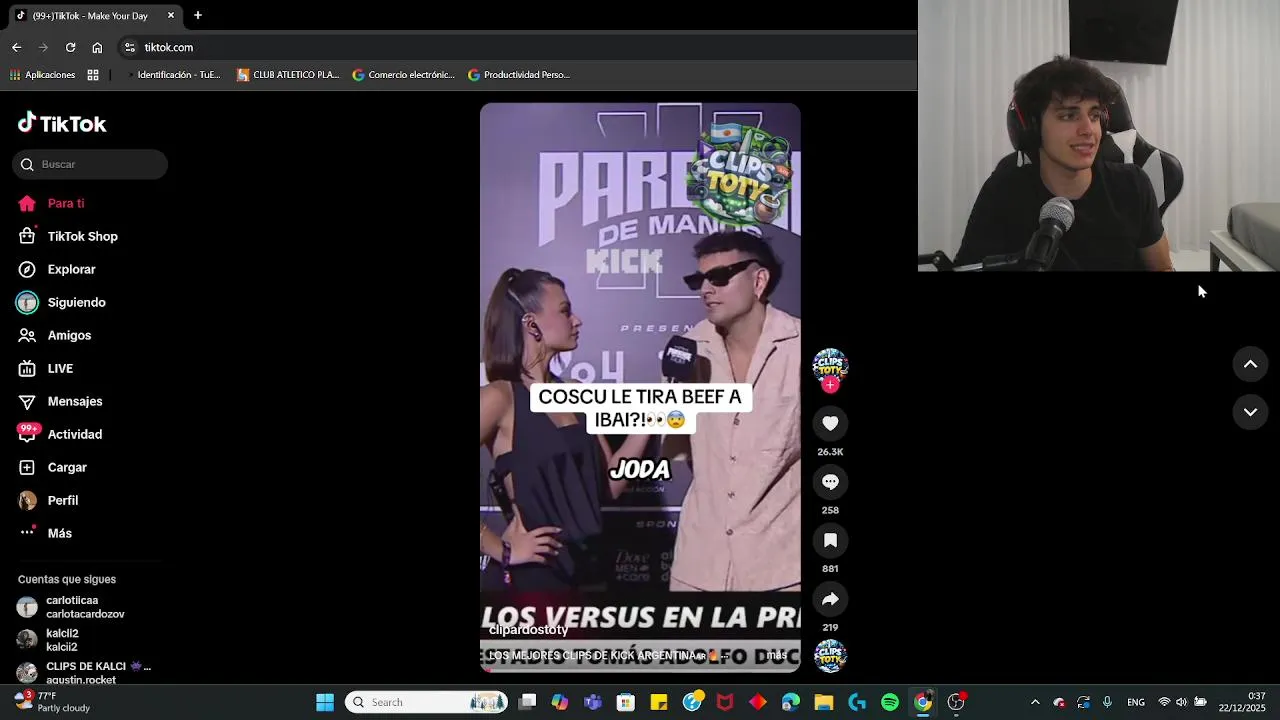Open the Windows Start menu
This screenshot has width=1280, height=720.
[x=325, y=702]
